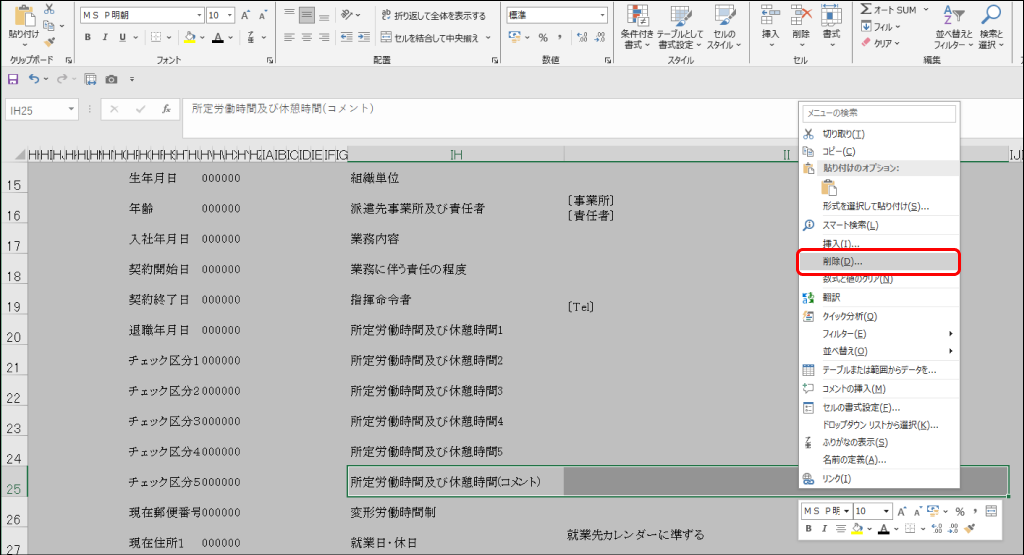Image resolution: width=1024 pixels, height=555 pixels.
Task: Select セルの書式設定(F)... in the context menu
Action: [x=879, y=407]
